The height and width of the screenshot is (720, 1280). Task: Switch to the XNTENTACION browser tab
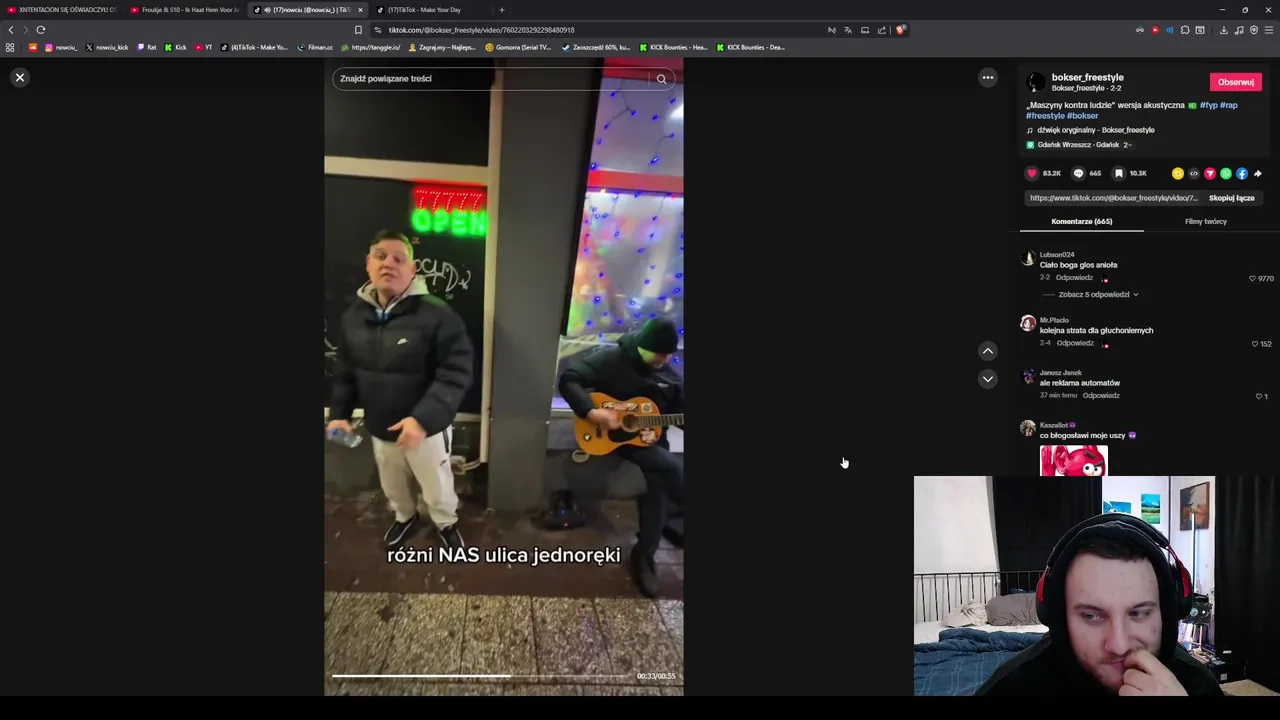[x=62, y=10]
